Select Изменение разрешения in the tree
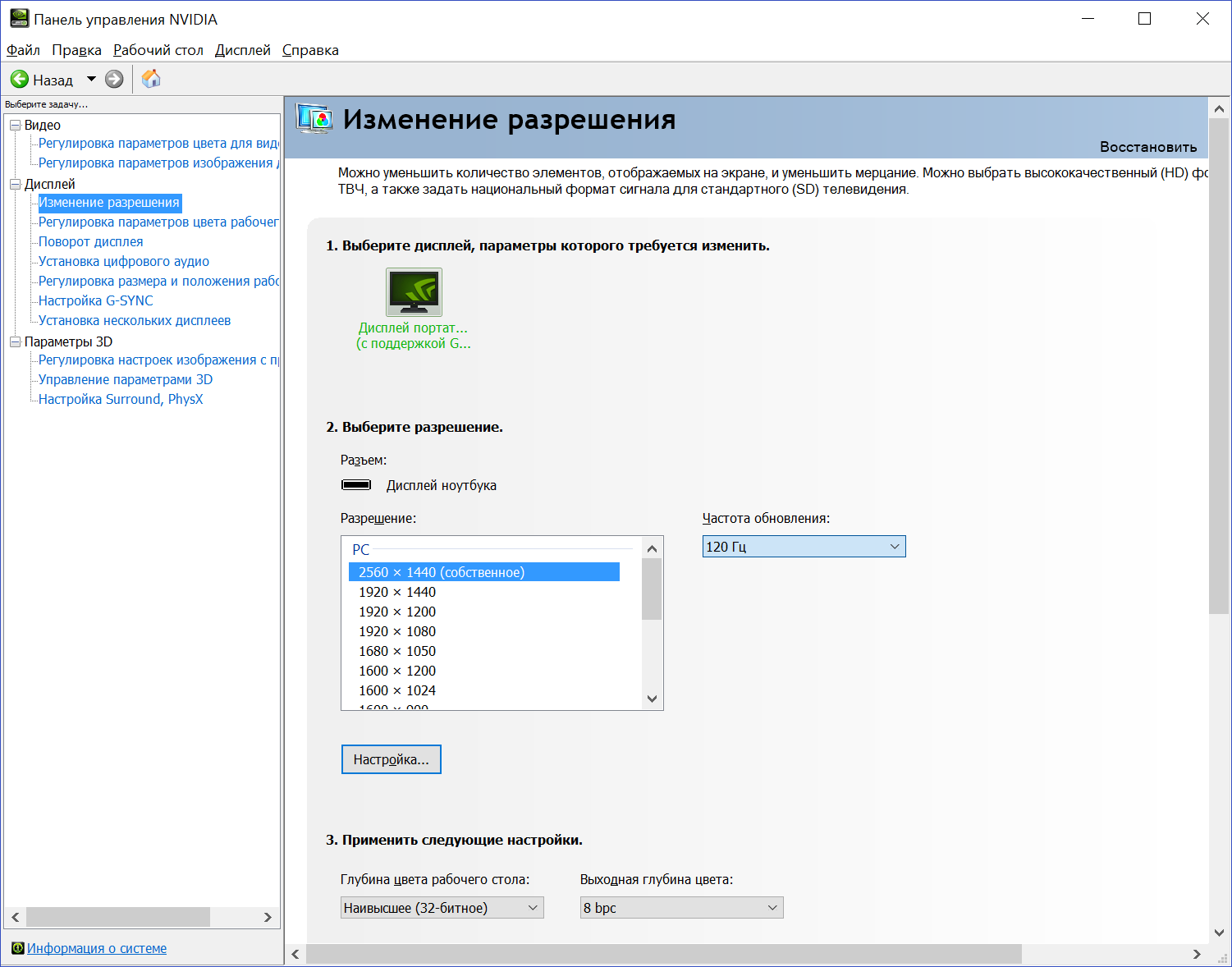Screen dimensions: 1232x967 click(x=109, y=202)
